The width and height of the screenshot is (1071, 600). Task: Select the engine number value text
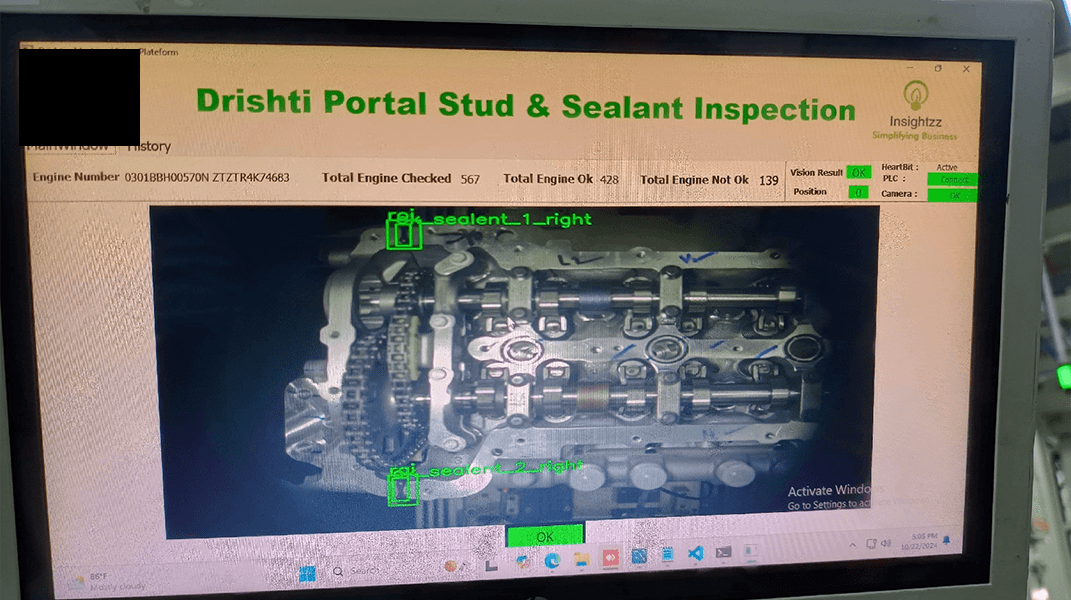207,178
